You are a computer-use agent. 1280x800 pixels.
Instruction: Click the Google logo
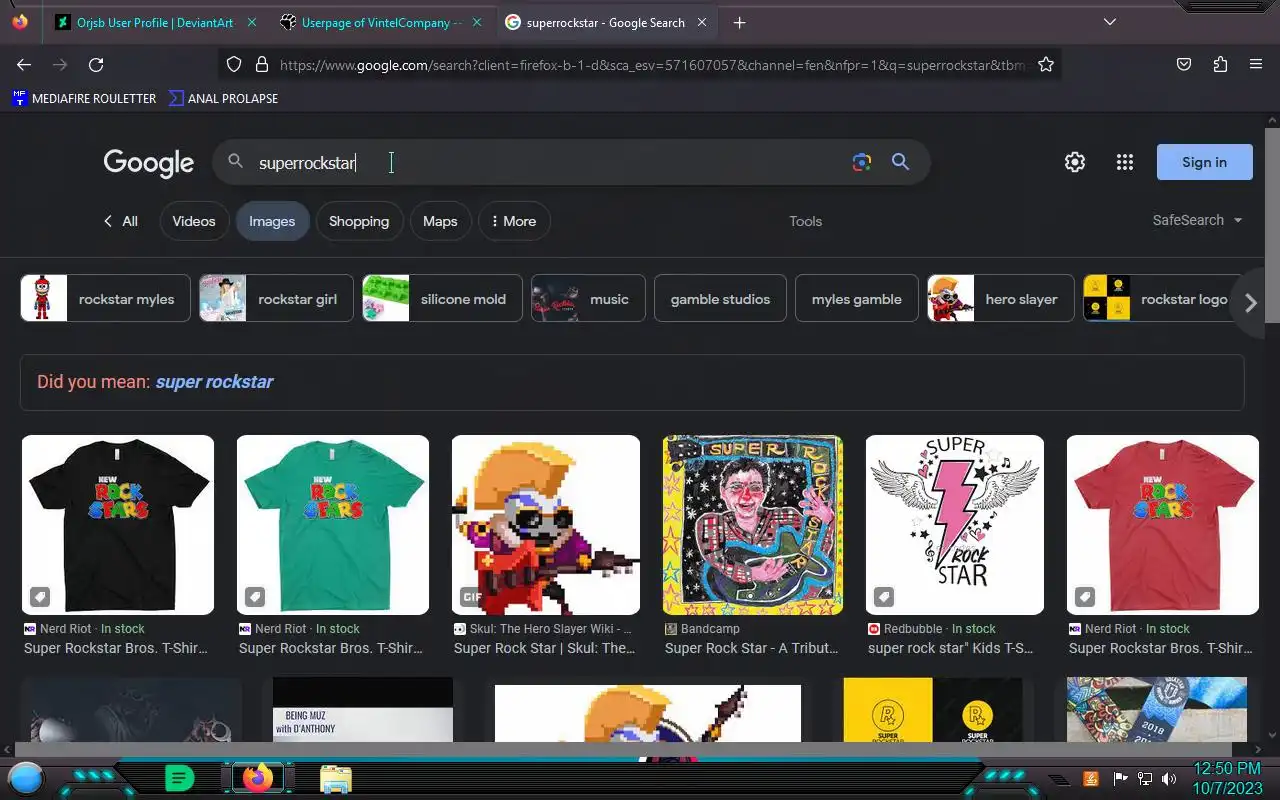[149, 163]
